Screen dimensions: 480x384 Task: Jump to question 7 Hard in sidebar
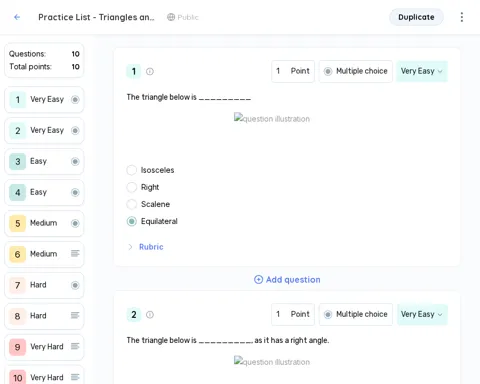click(x=44, y=285)
